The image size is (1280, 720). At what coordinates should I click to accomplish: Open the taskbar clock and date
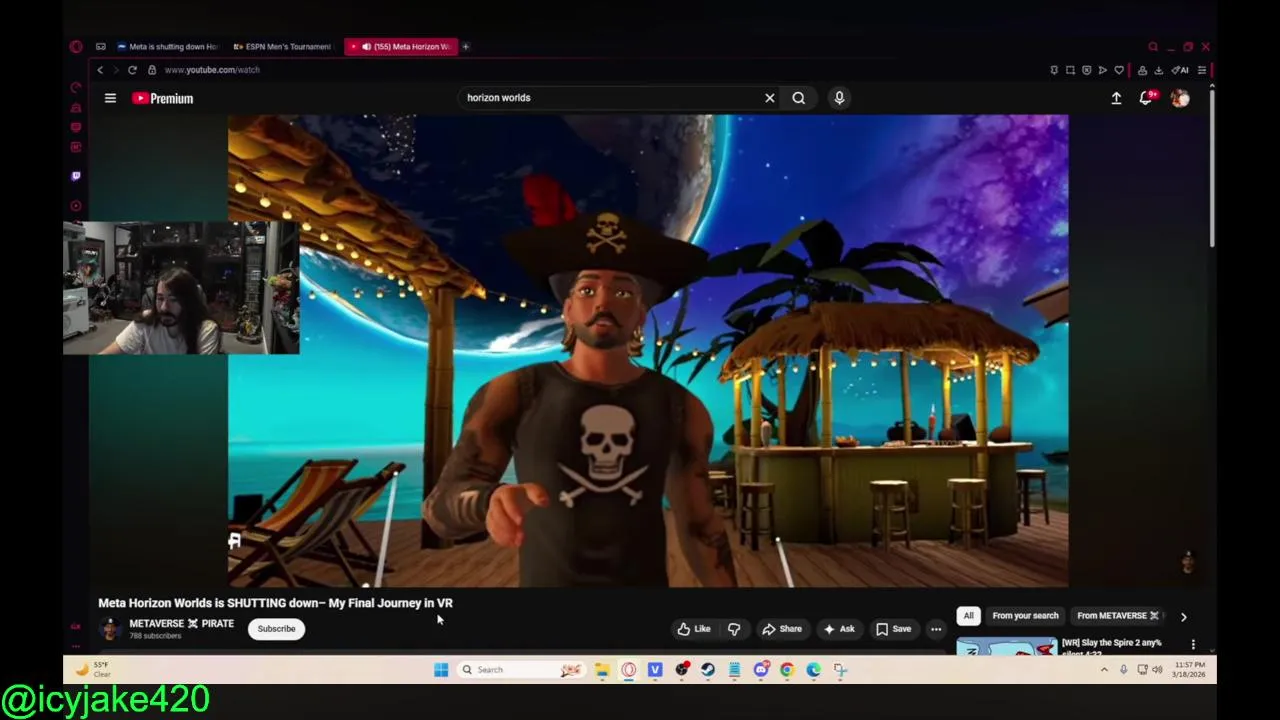point(1188,670)
